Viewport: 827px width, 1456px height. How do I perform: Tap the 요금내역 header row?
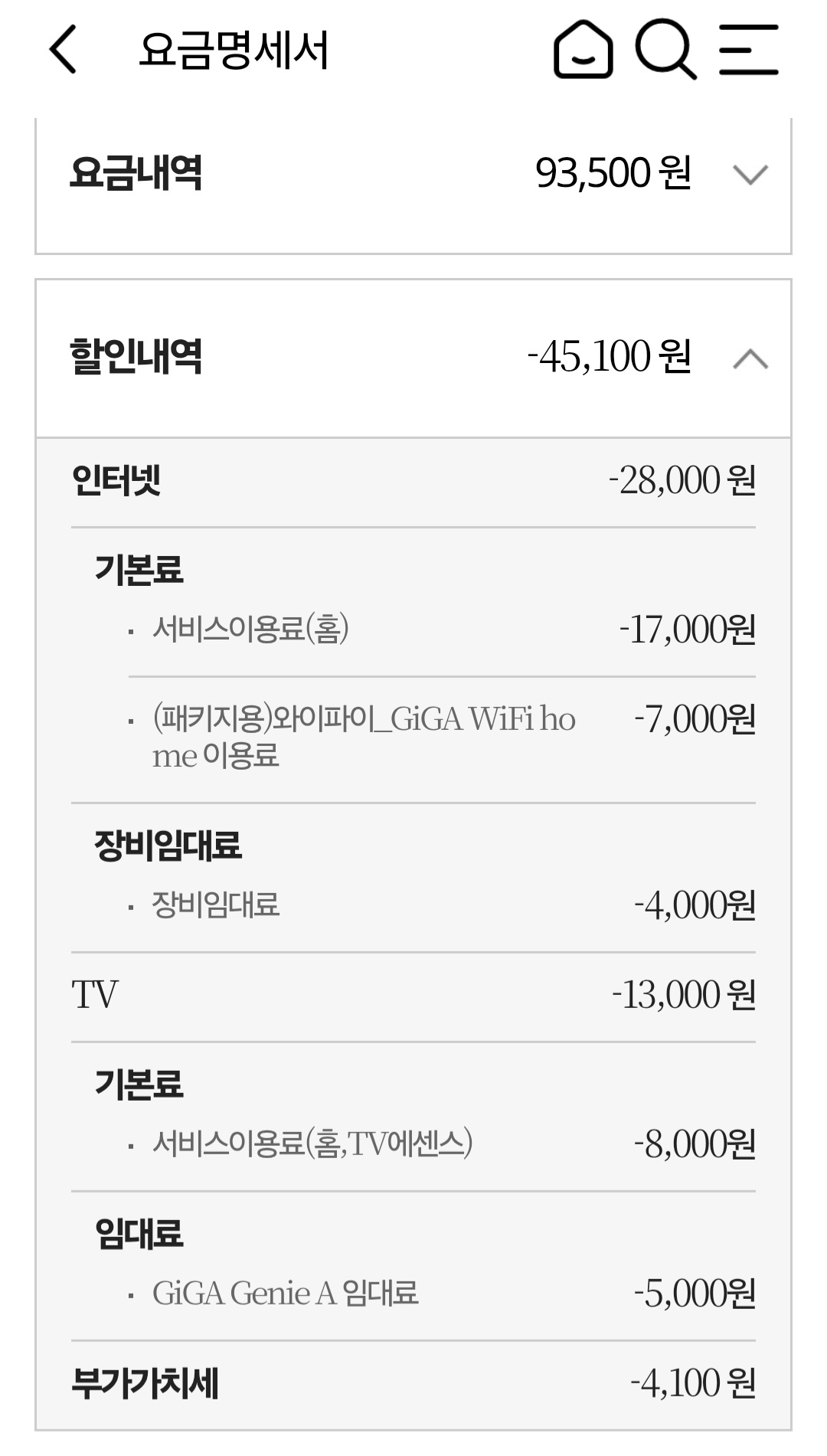coord(306,173)
